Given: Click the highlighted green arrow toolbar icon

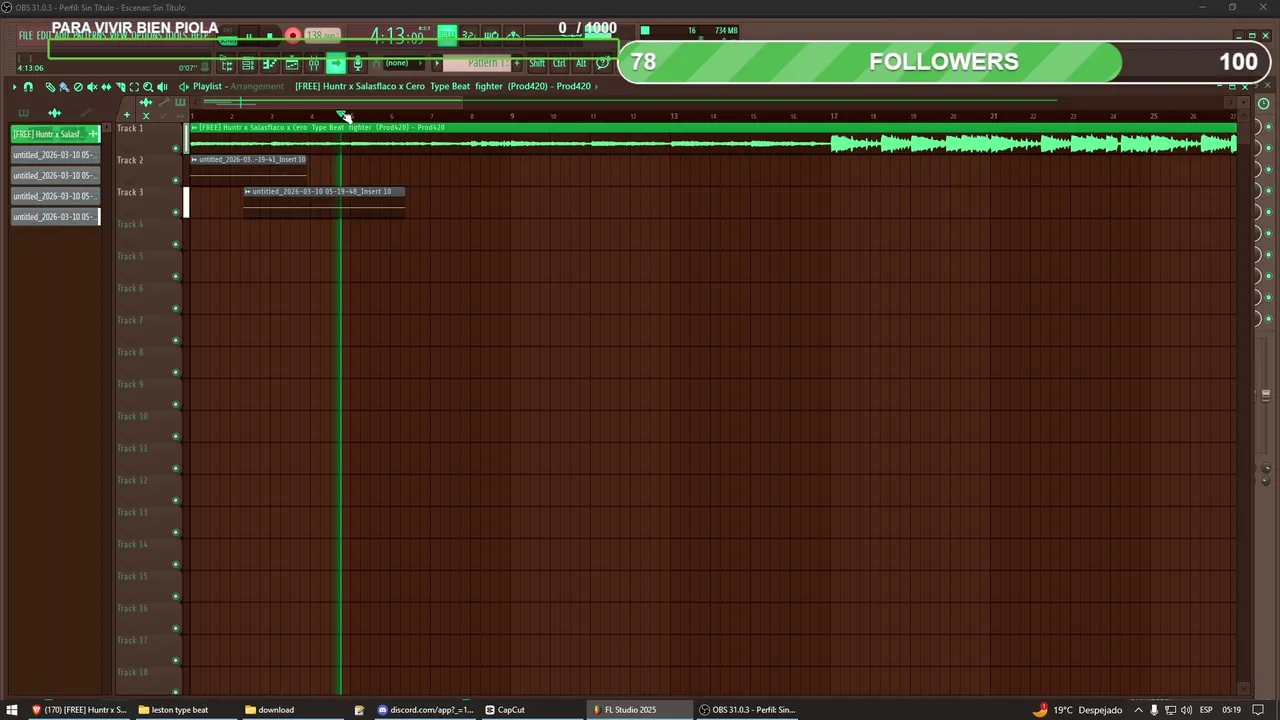Looking at the screenshot, I should coord(336,64).
